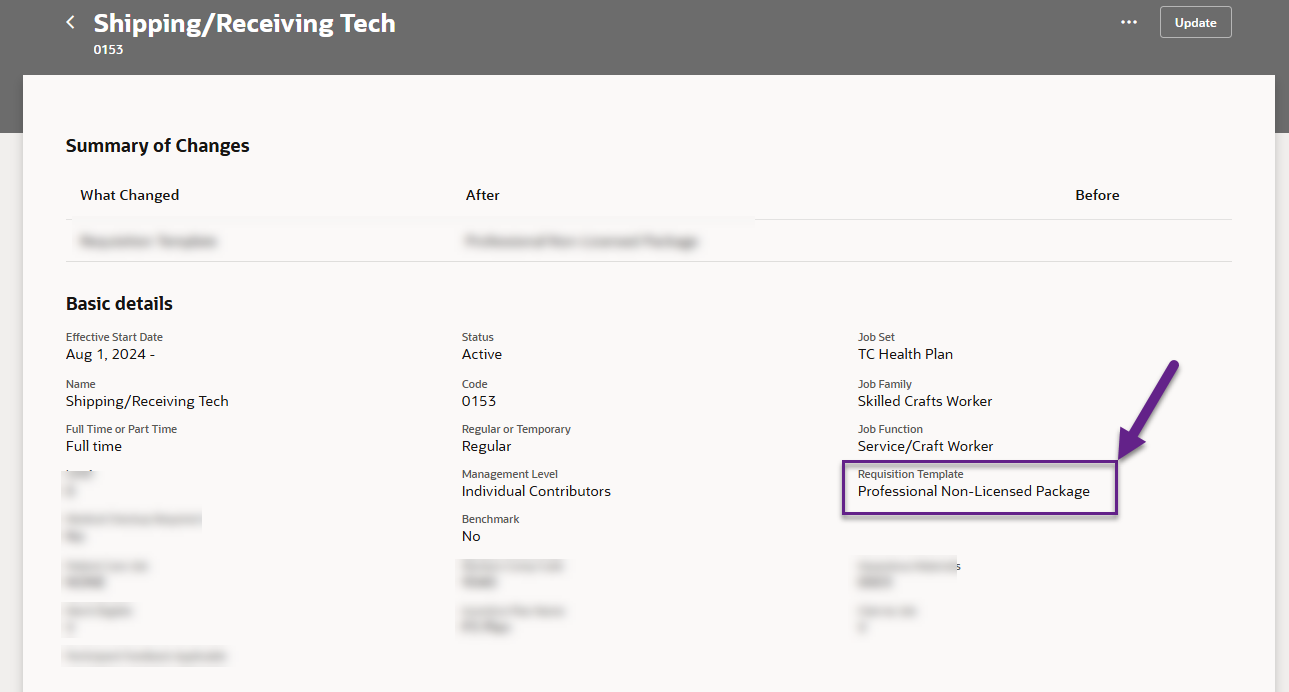The height and width of the screenshot is (692, 1289).
Task: Click the Full Time or Part Time label
Action: pos(121,429)
